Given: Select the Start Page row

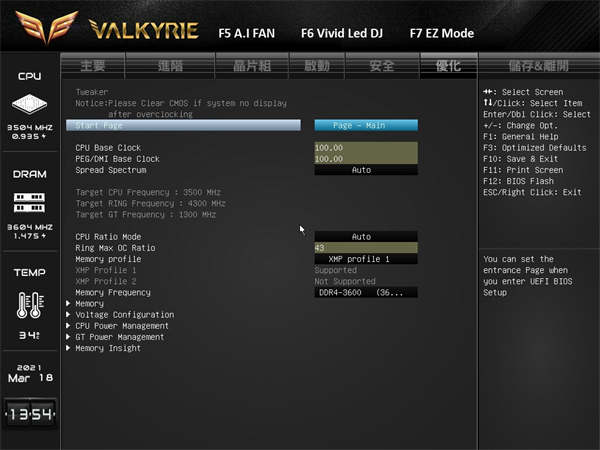Looking at the screenshot, I should click(x=183, y=125).
